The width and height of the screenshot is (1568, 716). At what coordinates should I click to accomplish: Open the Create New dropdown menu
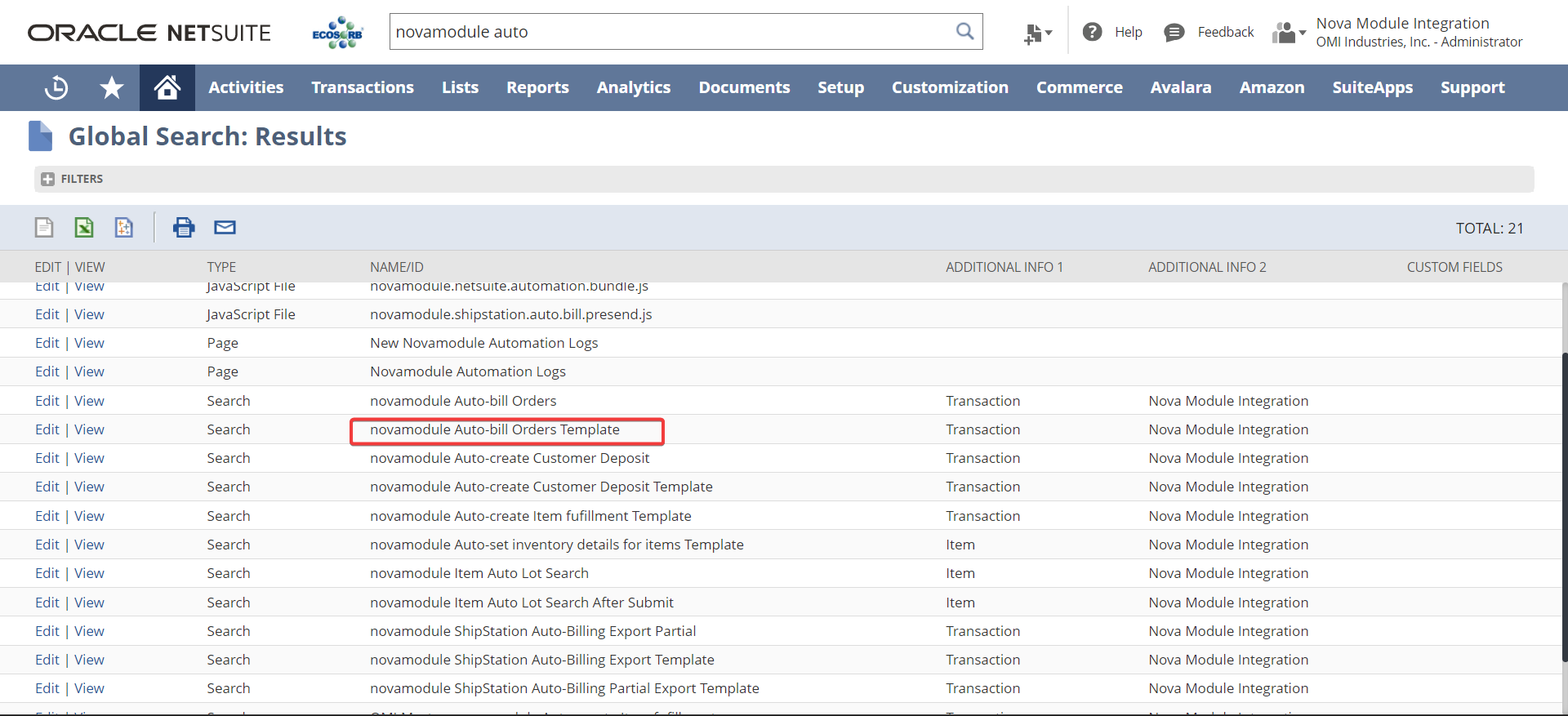tap(1037, 33)
